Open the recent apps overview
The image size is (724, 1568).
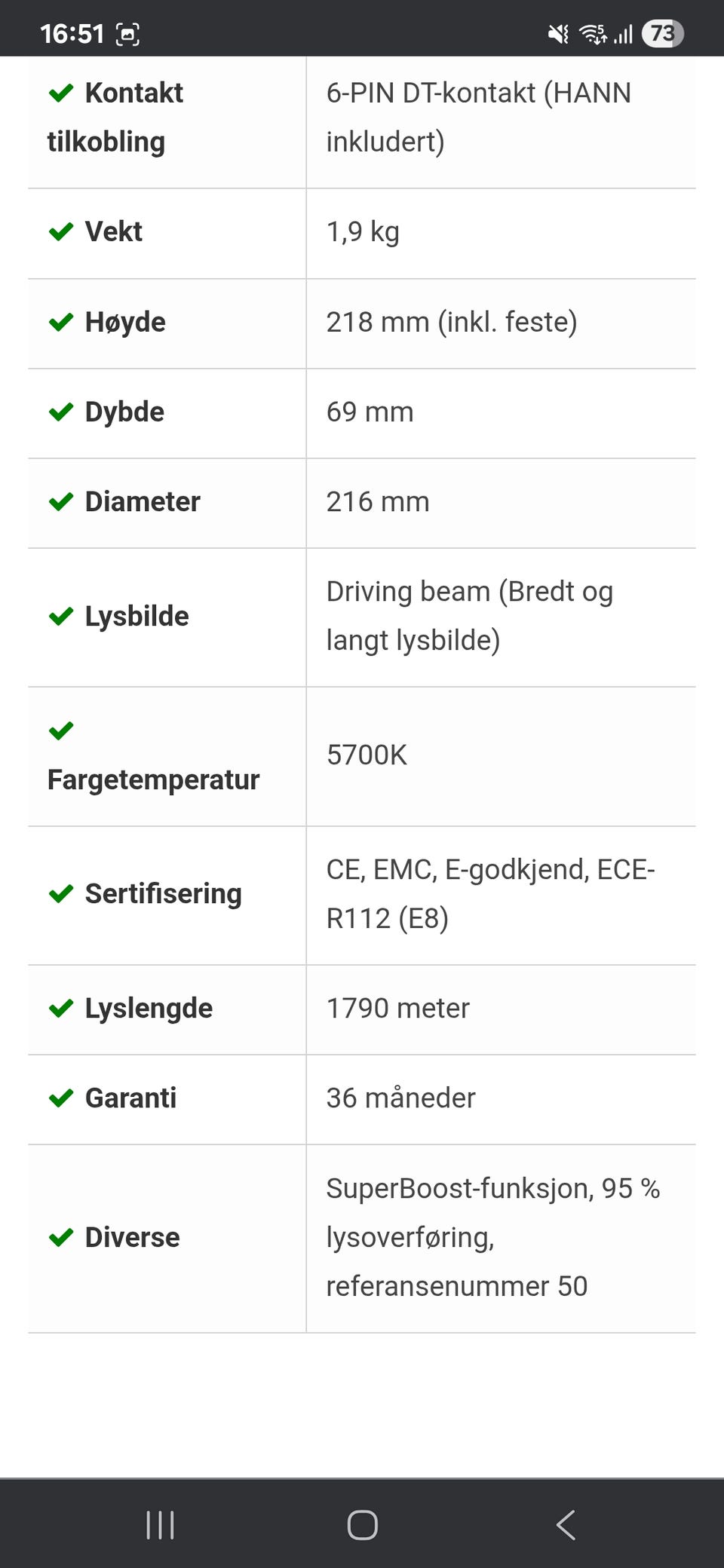pos(160,1524)
